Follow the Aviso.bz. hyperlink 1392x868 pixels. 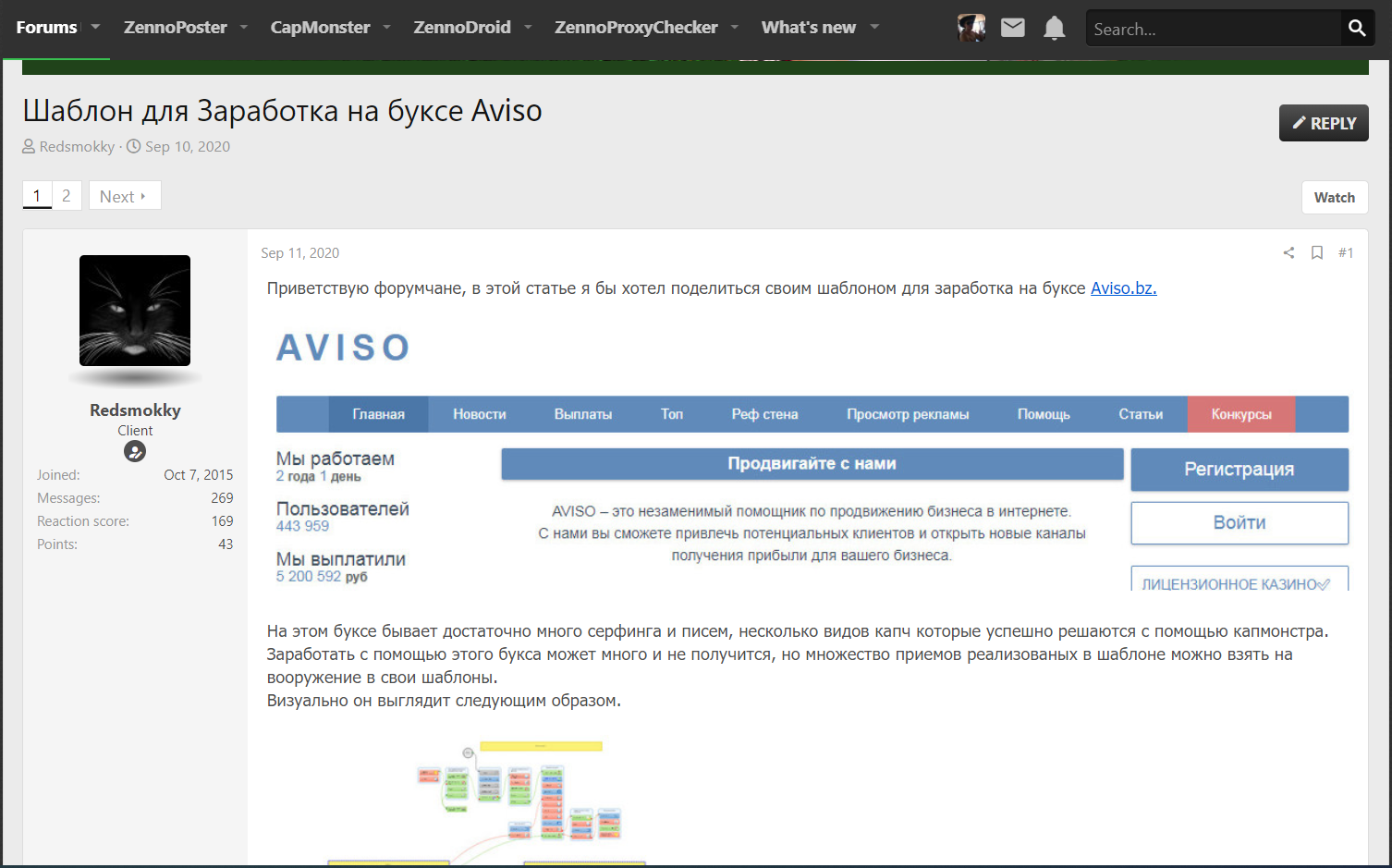pos(1124,288)
